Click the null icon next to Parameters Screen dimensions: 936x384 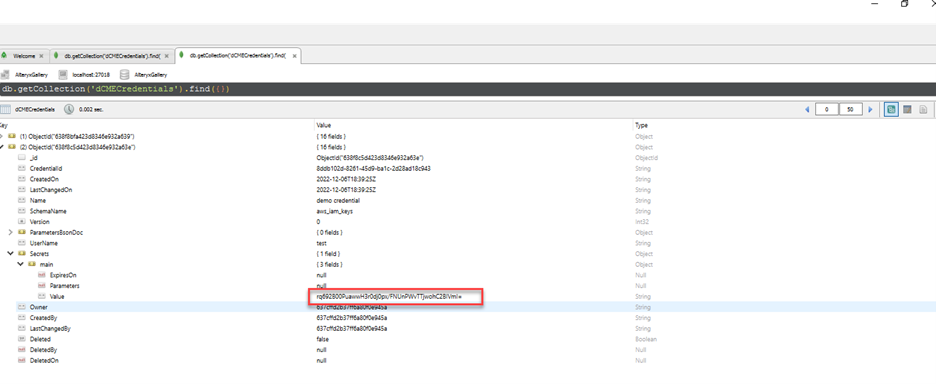tap(42, 286)
